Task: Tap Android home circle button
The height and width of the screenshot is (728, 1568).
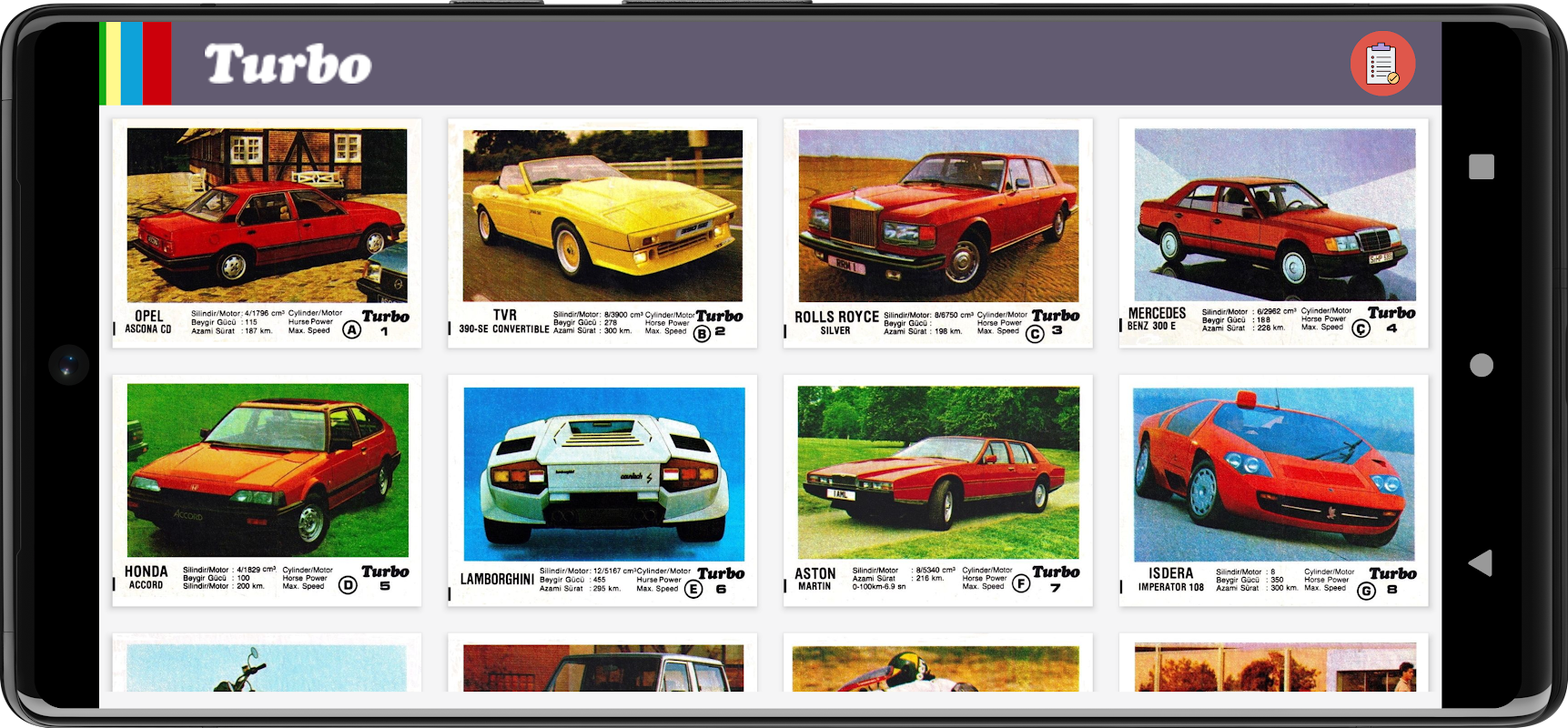Action: pos(1482,365)
